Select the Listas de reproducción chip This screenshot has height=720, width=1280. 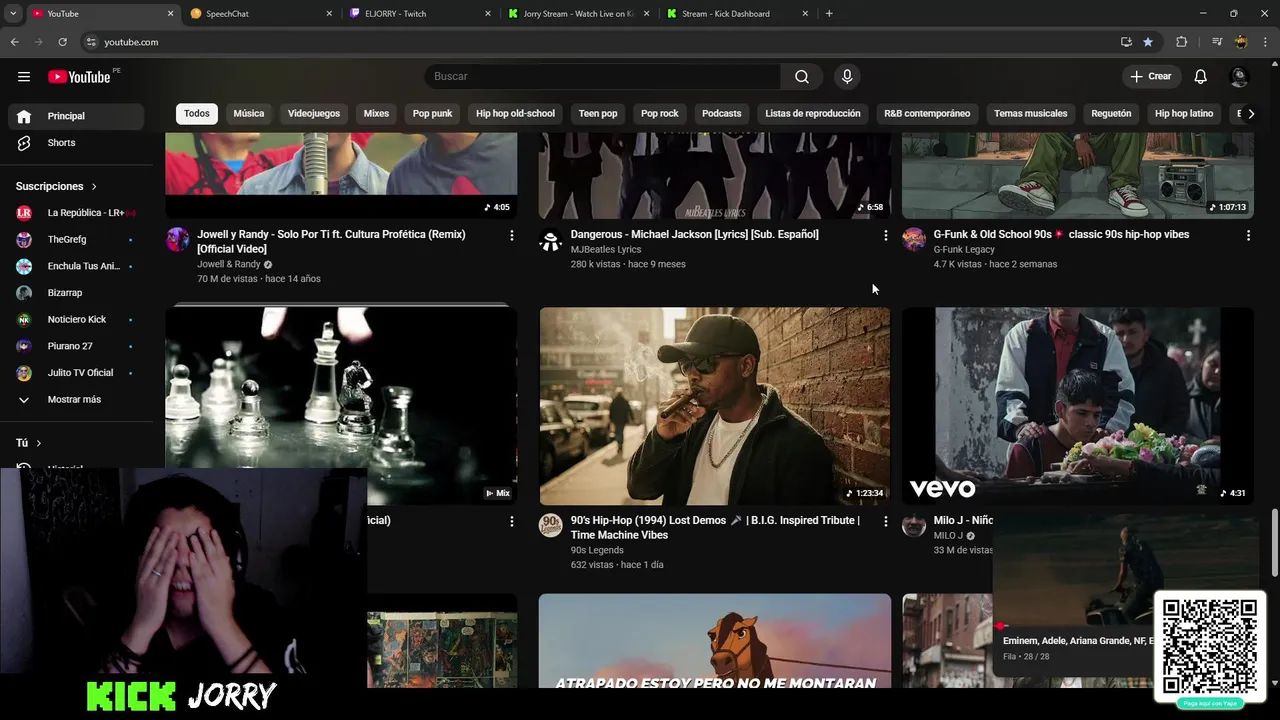(x=813, y=114)
